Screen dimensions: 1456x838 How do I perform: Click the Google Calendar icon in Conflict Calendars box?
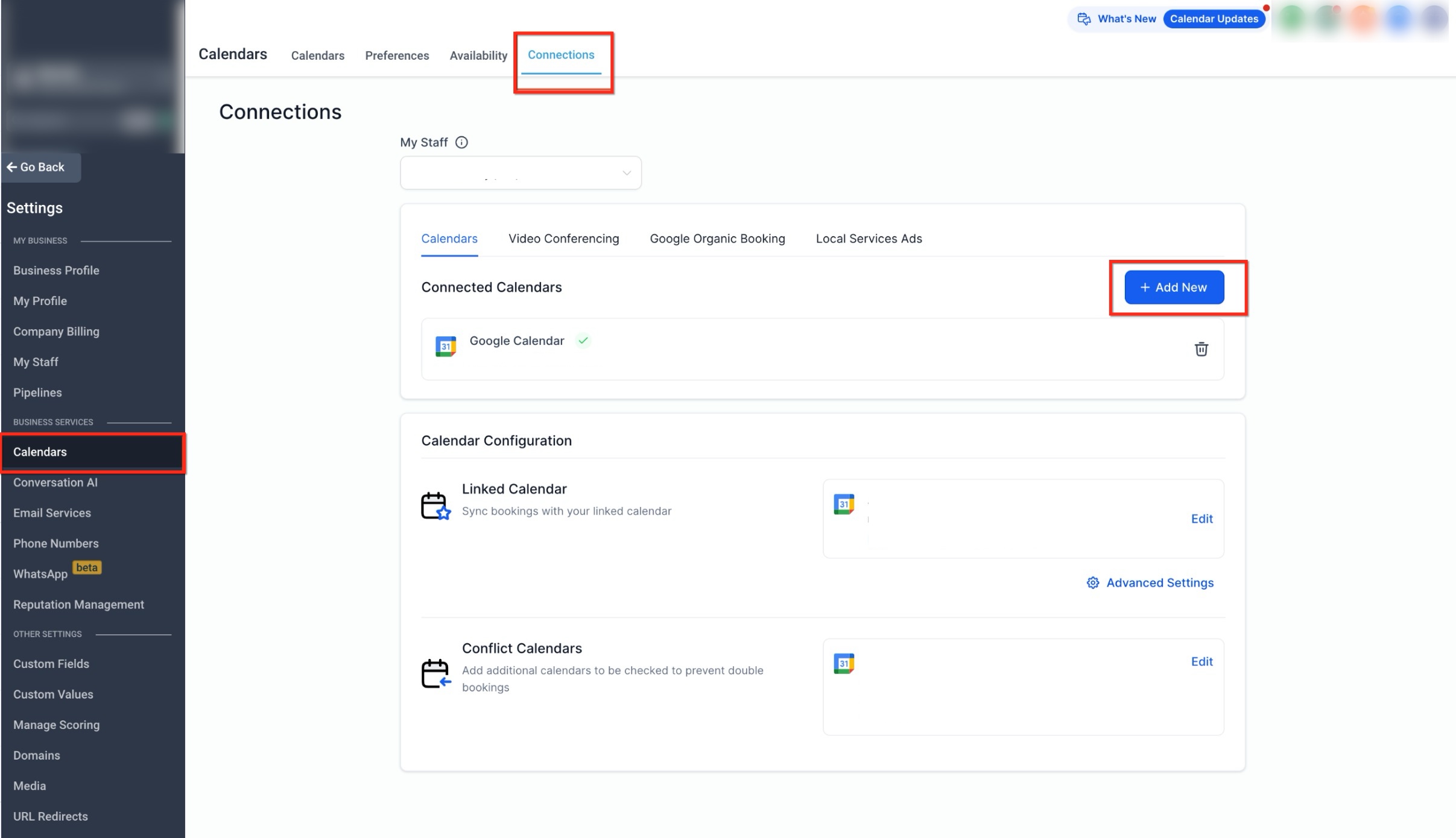[844, 663]
